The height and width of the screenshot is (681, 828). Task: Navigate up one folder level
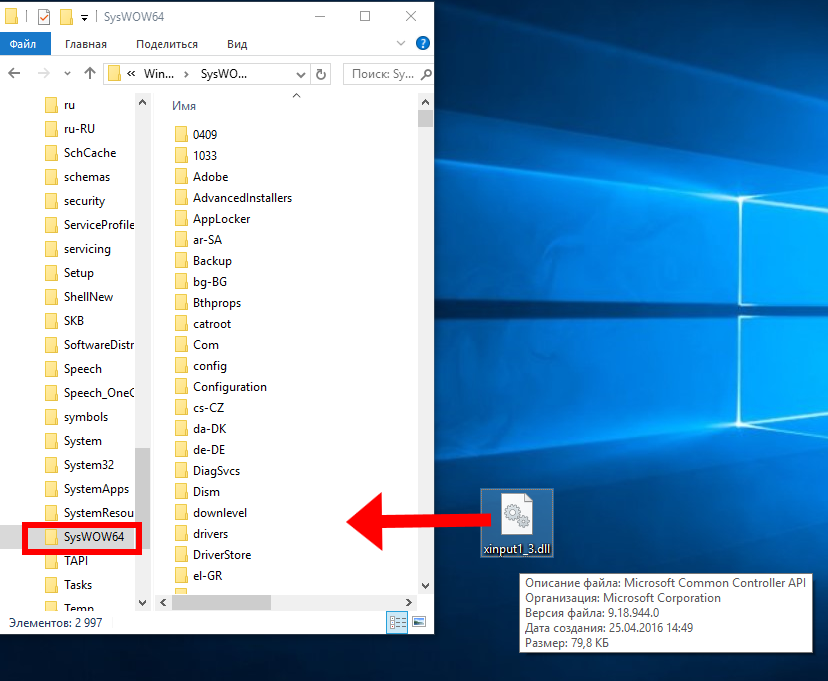90,74
